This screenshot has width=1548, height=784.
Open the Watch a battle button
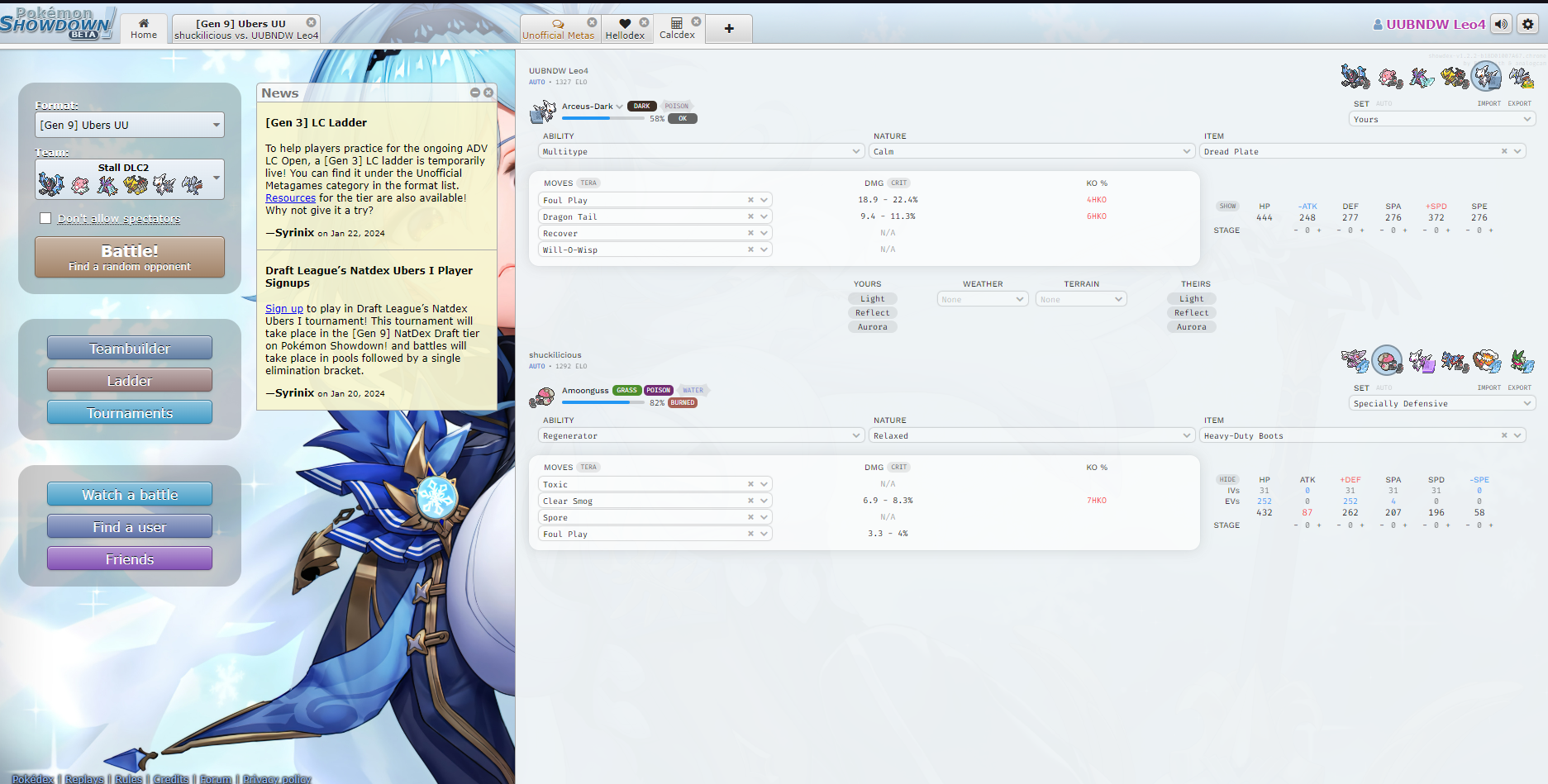(x=130, y=495)
